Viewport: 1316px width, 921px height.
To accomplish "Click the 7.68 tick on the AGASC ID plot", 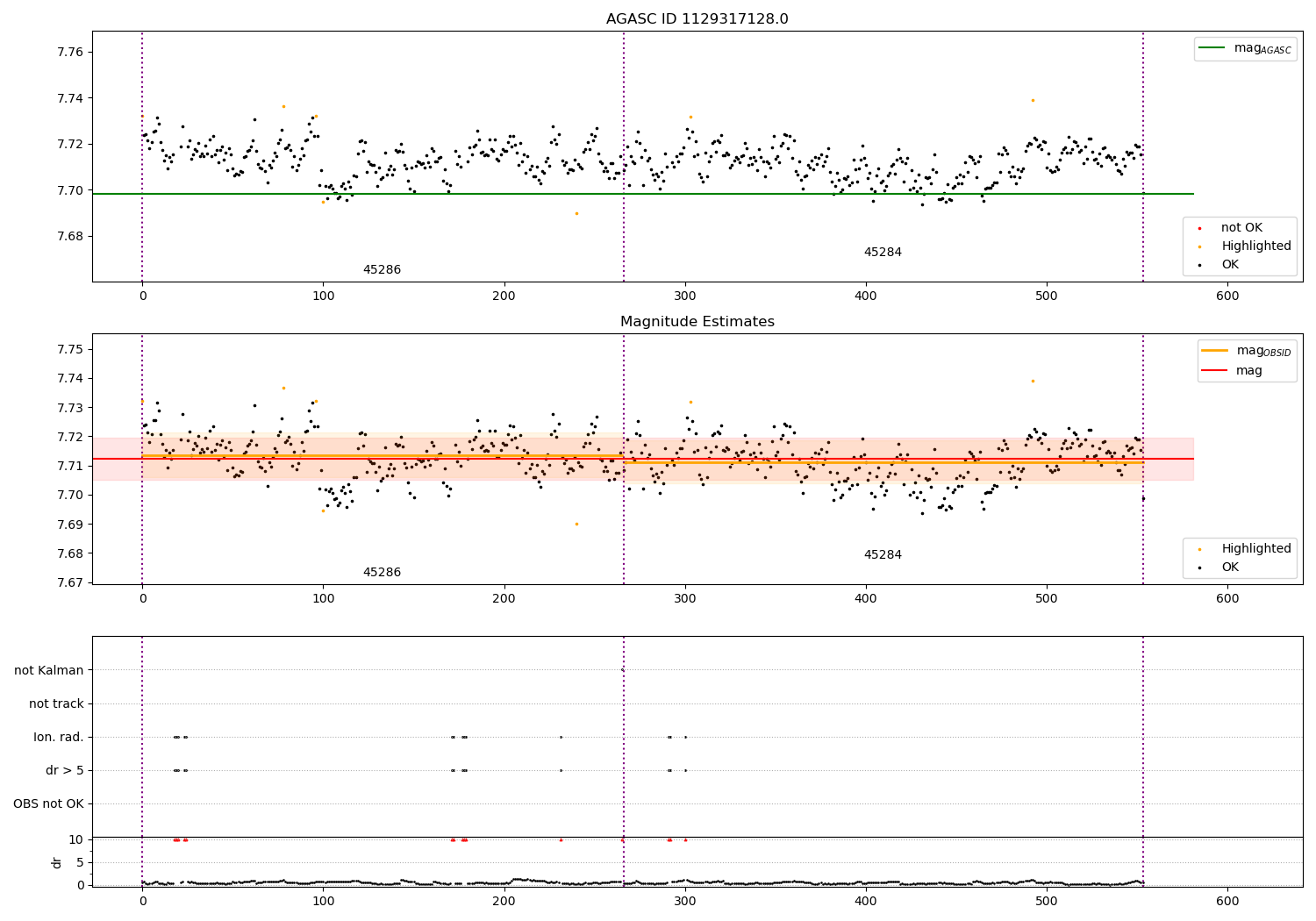I will [68, 237].
